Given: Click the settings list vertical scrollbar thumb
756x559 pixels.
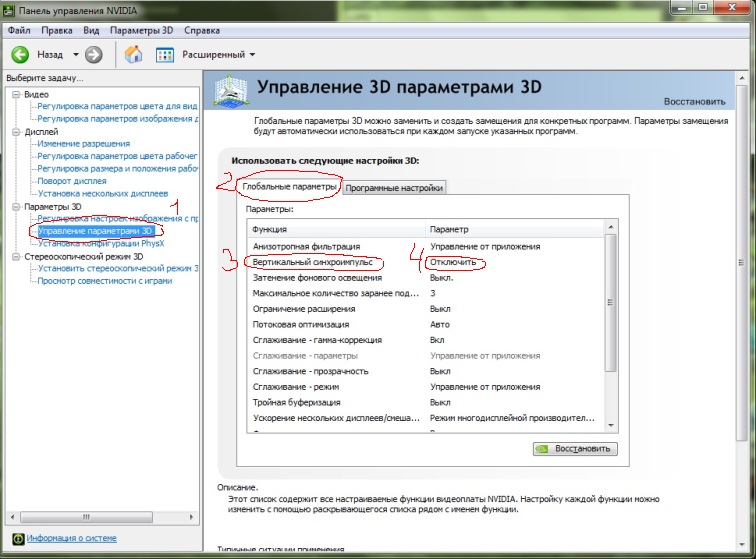Looking at the screenshot, I should tap(611, 302).
